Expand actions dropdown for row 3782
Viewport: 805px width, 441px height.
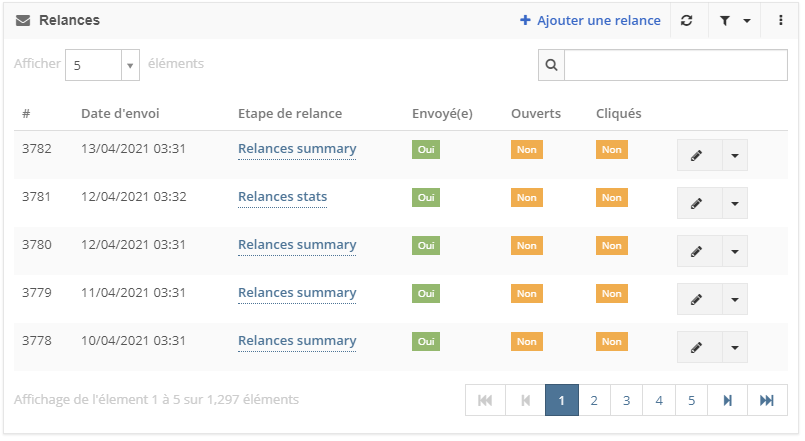[x=735, y=155]
